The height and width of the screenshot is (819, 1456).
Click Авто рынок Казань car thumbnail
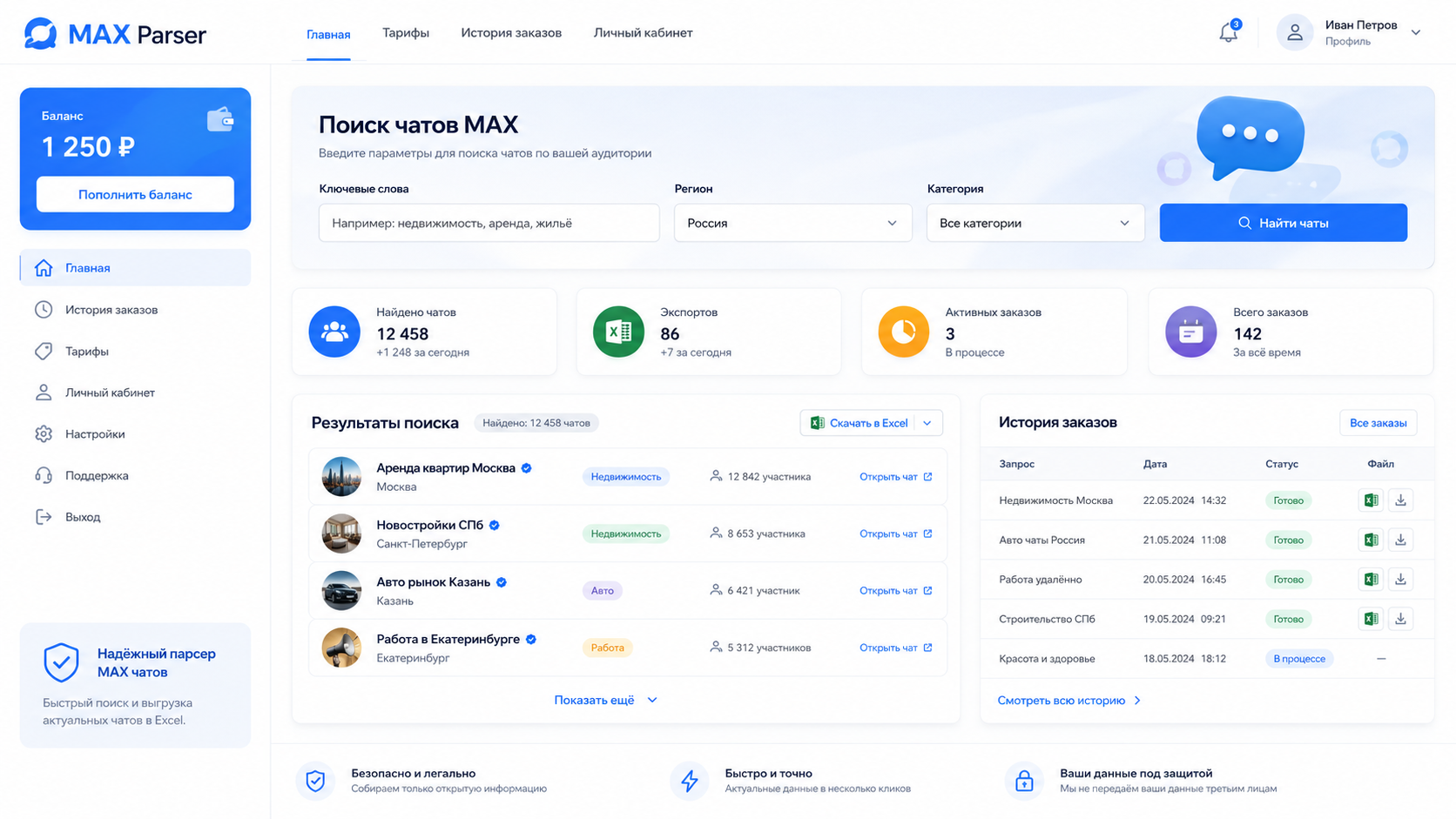(341, 591)
